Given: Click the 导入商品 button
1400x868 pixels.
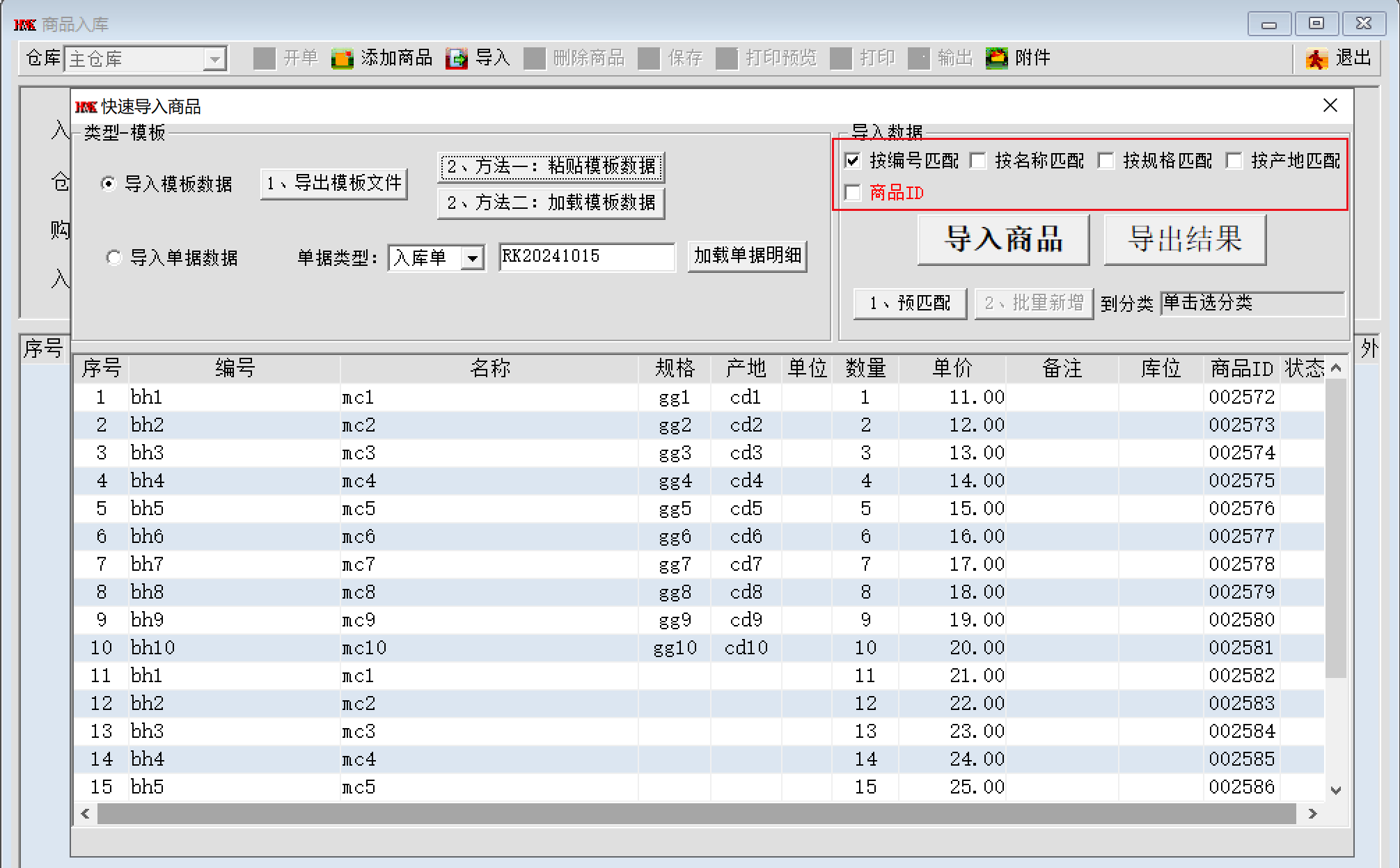Looking at the screenshot, I should click(1003, 239).
